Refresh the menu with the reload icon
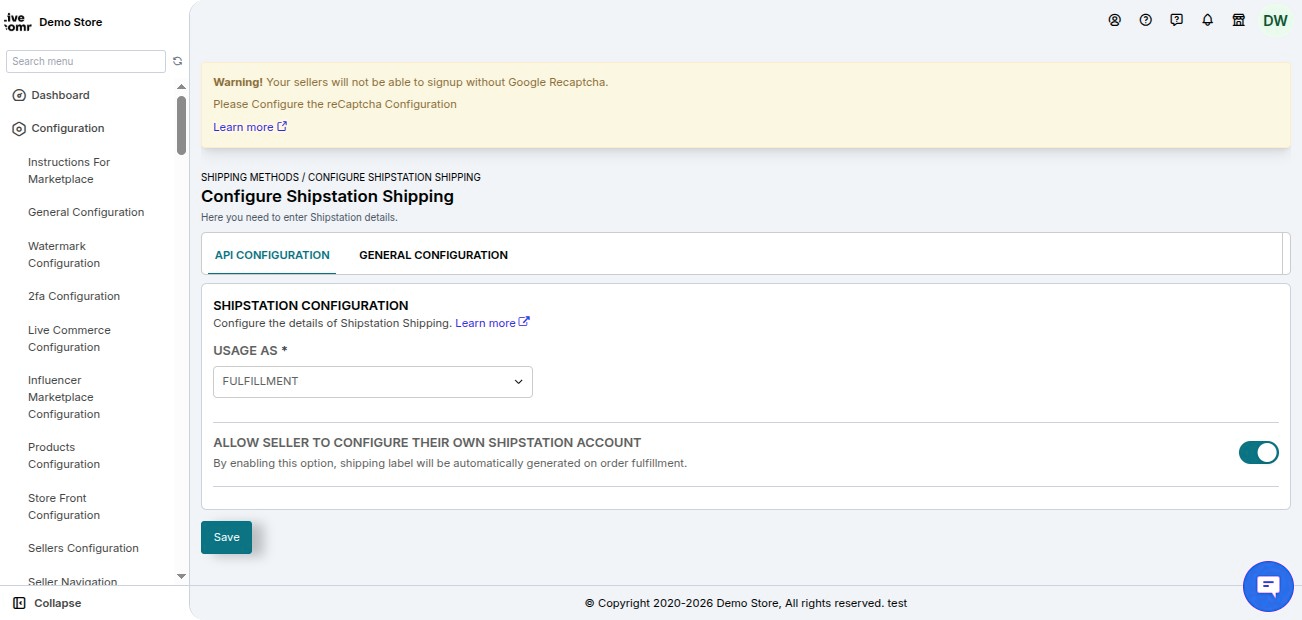 click(x=178, y=61)
